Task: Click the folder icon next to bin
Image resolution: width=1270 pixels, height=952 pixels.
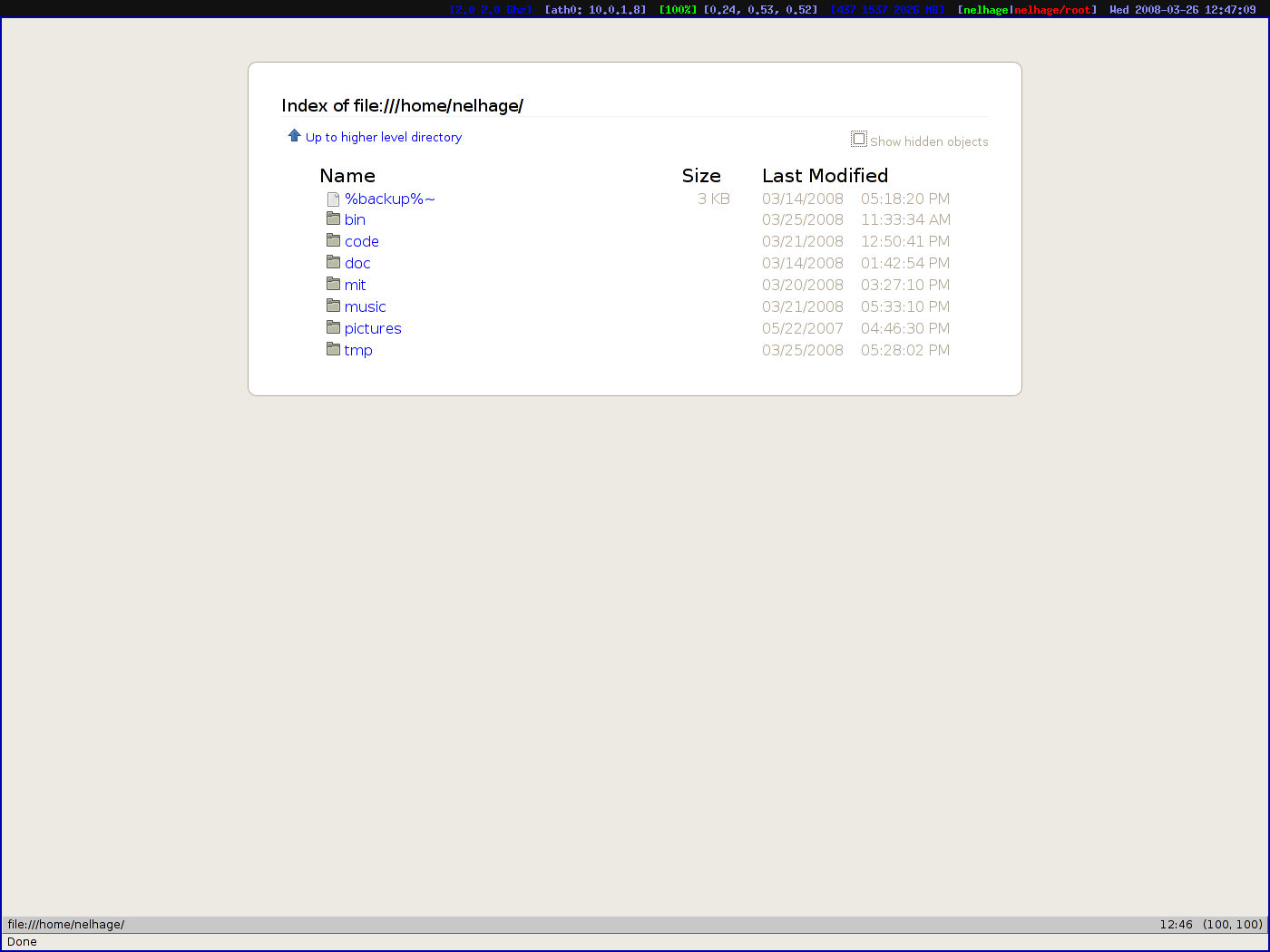Action: coord(333,219)
